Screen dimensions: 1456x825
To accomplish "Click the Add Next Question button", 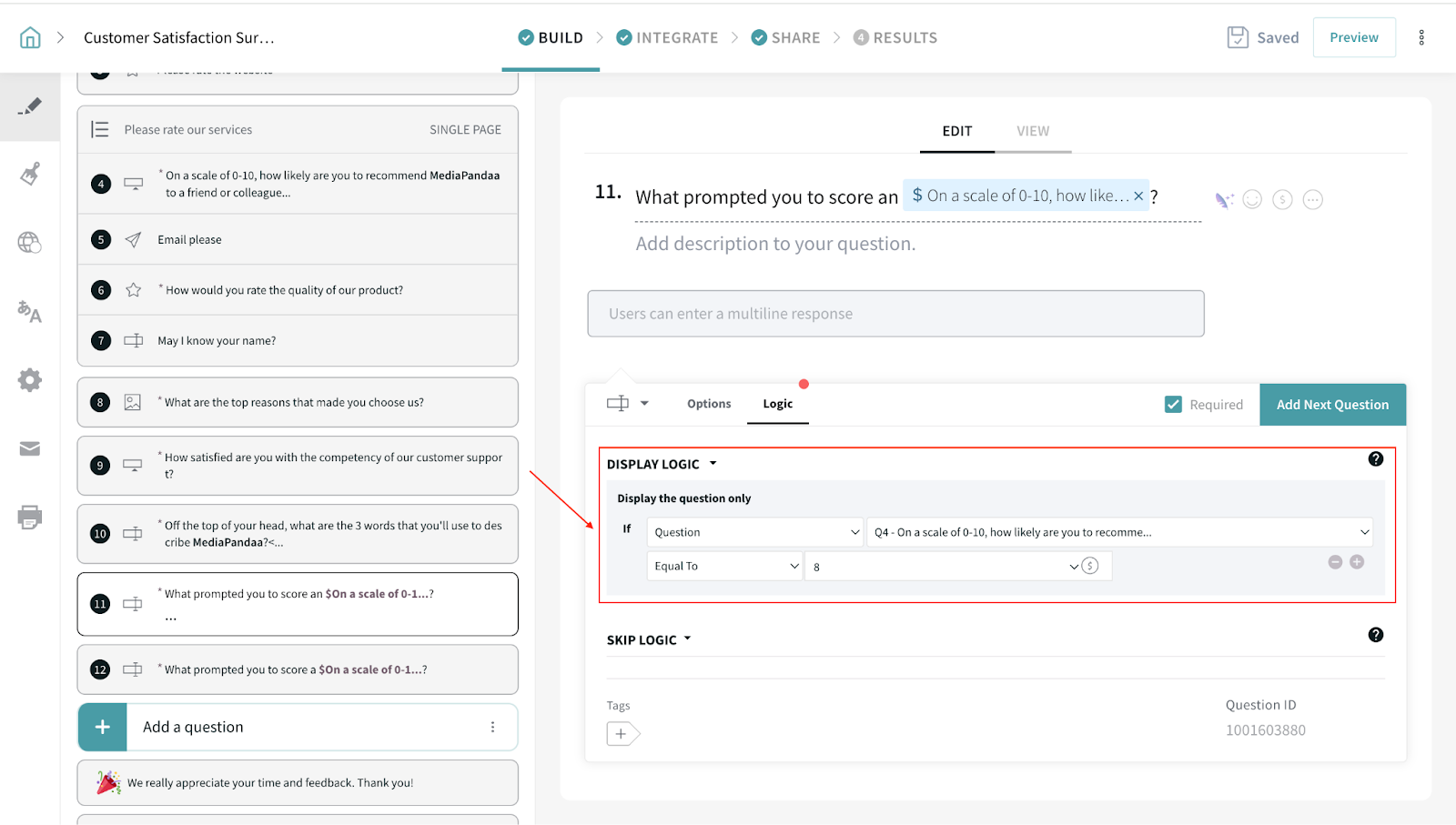I will point(1332,405).
